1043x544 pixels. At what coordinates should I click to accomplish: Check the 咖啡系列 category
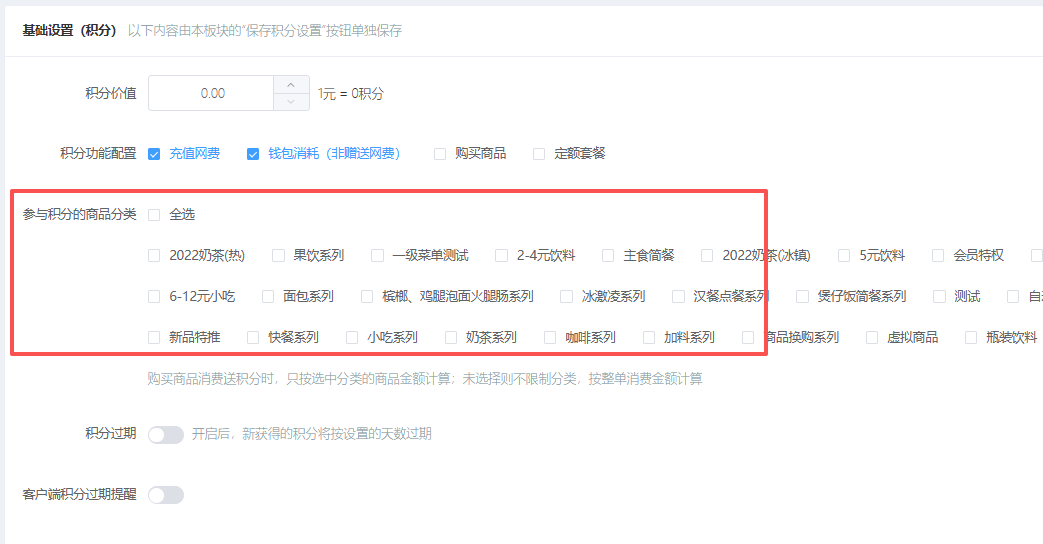550,338
